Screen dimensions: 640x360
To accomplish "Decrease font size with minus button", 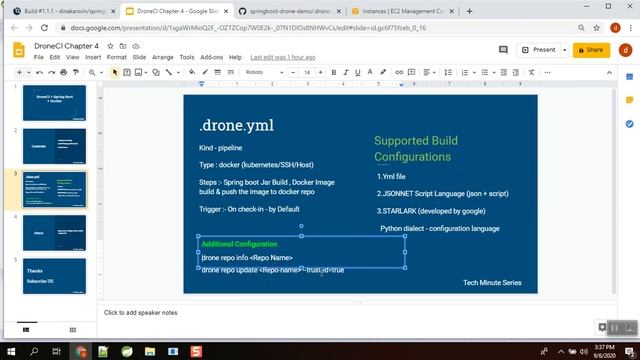I will (293, 73).
